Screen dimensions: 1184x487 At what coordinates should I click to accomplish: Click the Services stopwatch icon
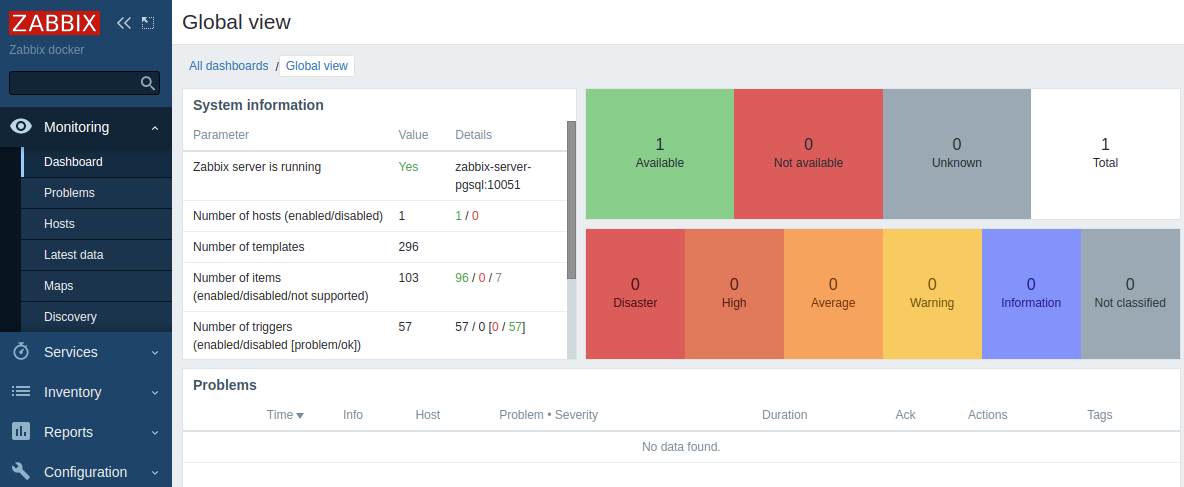[x=21, y=352]
